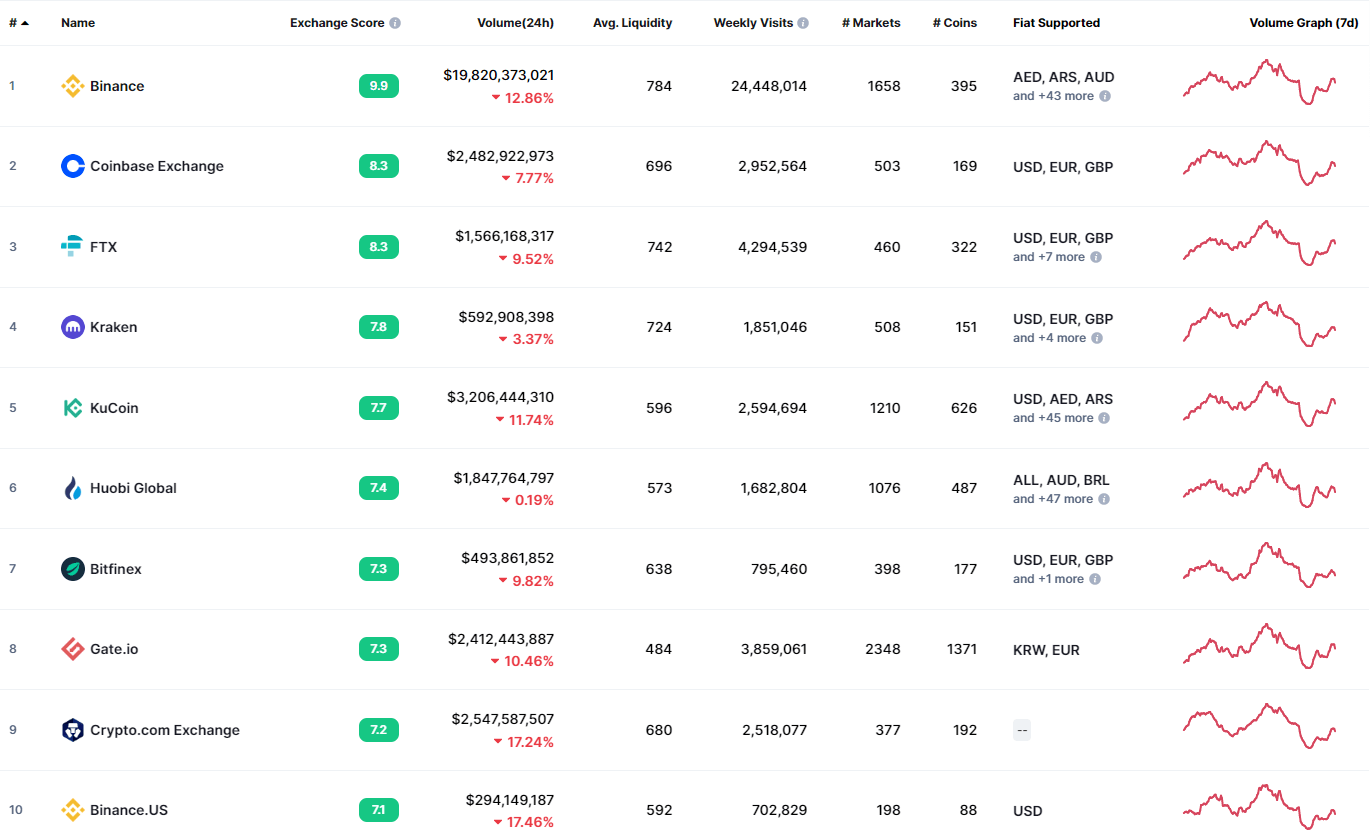Open the Huobi Global link
The image size is (1370, 840).
(x=133, y=488)
